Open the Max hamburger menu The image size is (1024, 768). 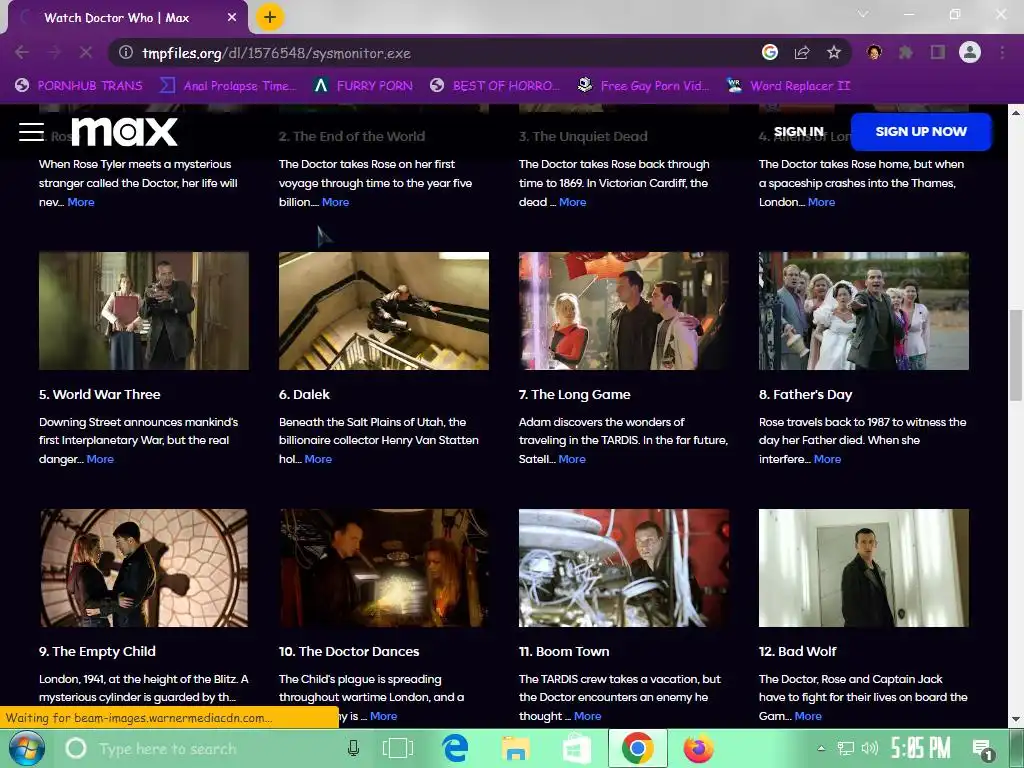pyautogui.click(x=31, y=131)
